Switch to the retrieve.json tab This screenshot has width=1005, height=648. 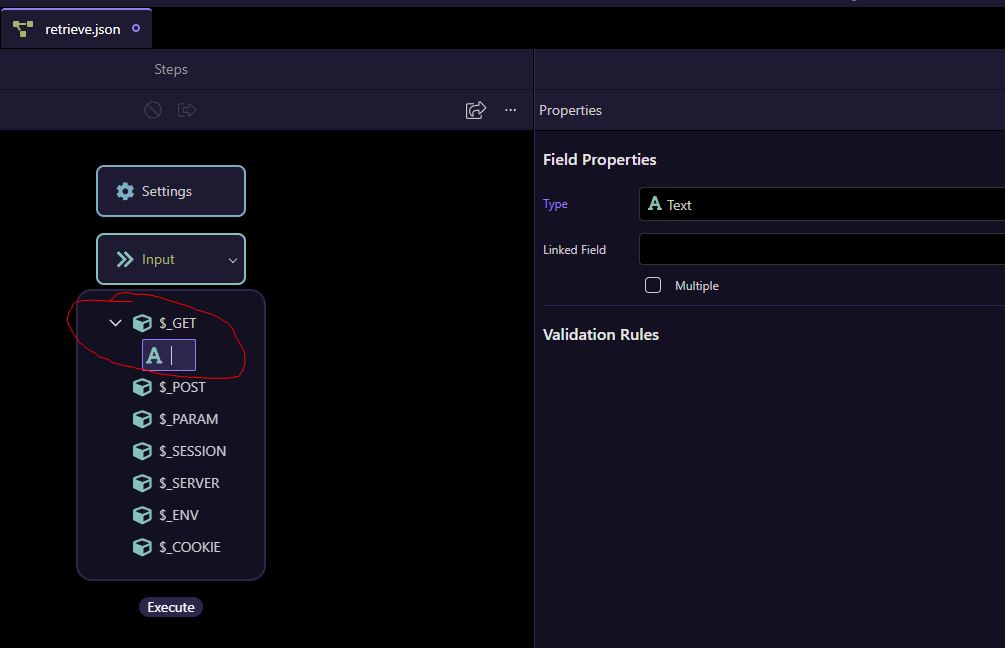(76, 29)
